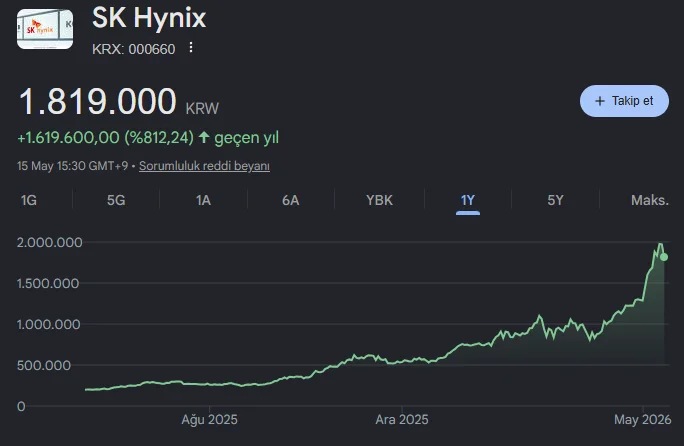Click the 2.000.000 y-axis label
The height and width of the screenshot is (446, 684).
point(49,242)
